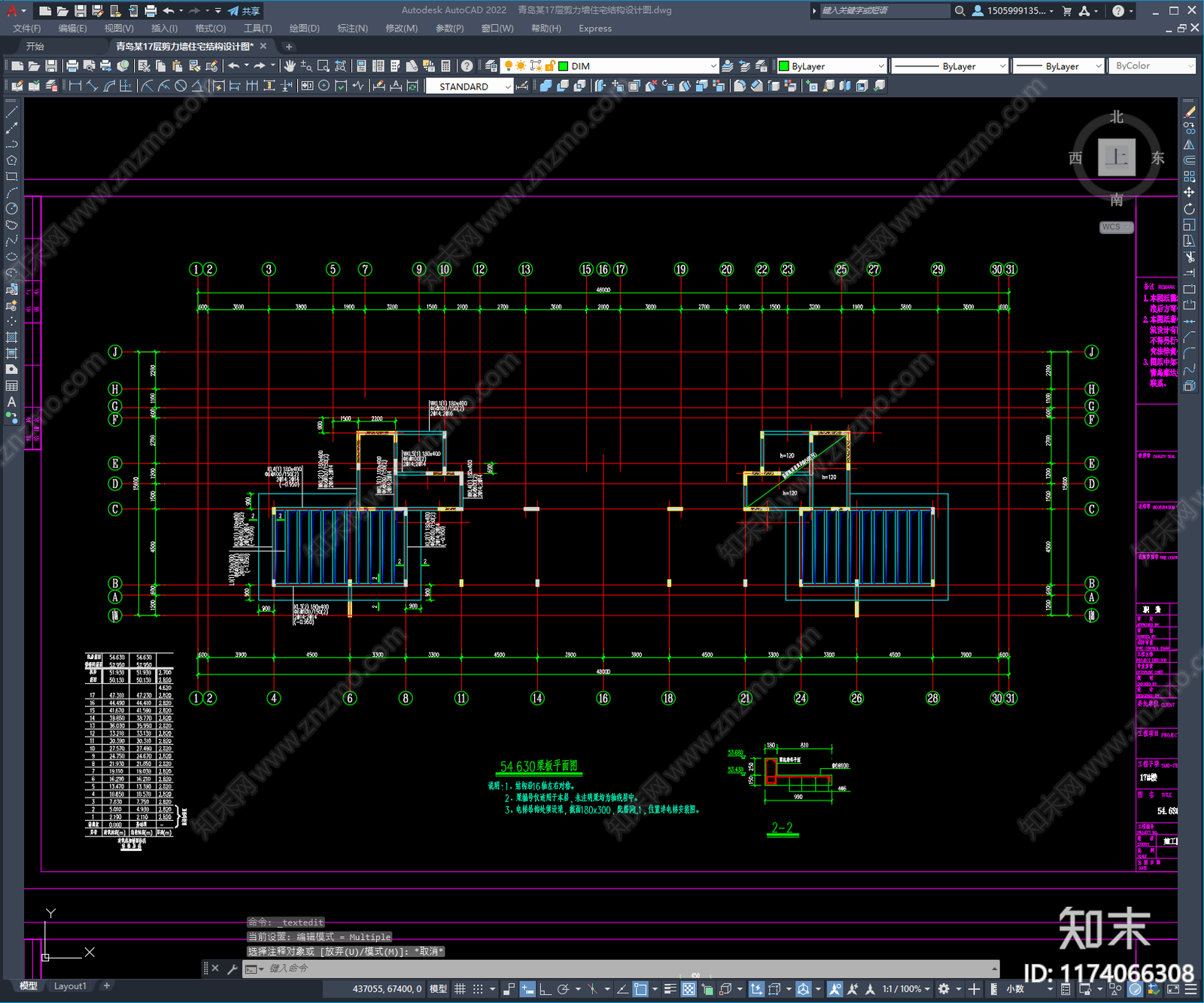Viewport: 1204px width, 1003px height.
Task: Open the DIM layer dropdown
Action: click(713, 66)
